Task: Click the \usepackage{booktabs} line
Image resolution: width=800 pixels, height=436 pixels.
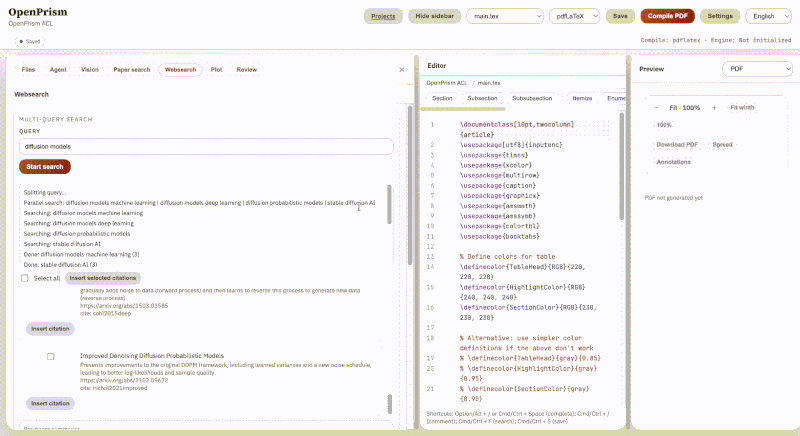Action: (x=499, y=237)
